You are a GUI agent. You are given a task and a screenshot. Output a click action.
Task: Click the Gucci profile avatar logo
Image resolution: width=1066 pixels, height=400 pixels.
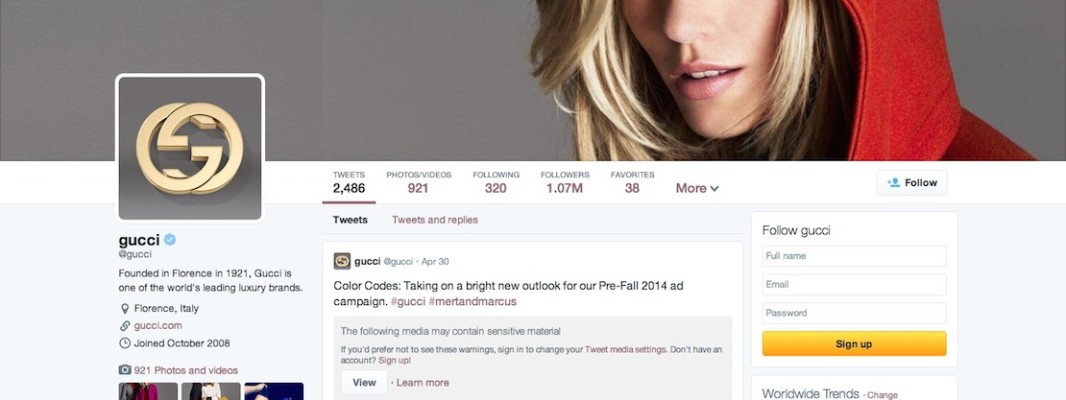tap(190, 148)
